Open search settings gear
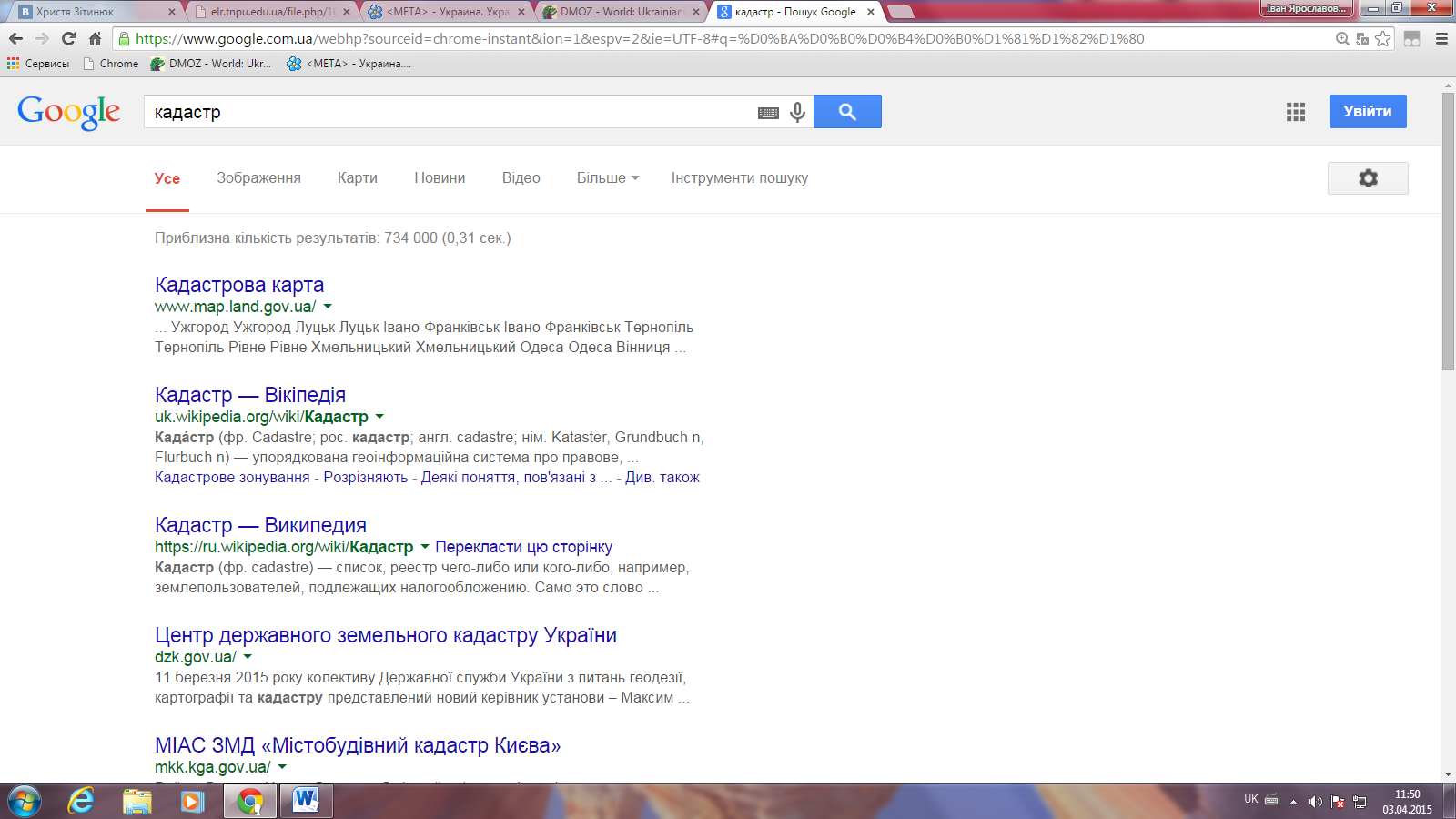1456x819 pixels. tap(1368, 178)
